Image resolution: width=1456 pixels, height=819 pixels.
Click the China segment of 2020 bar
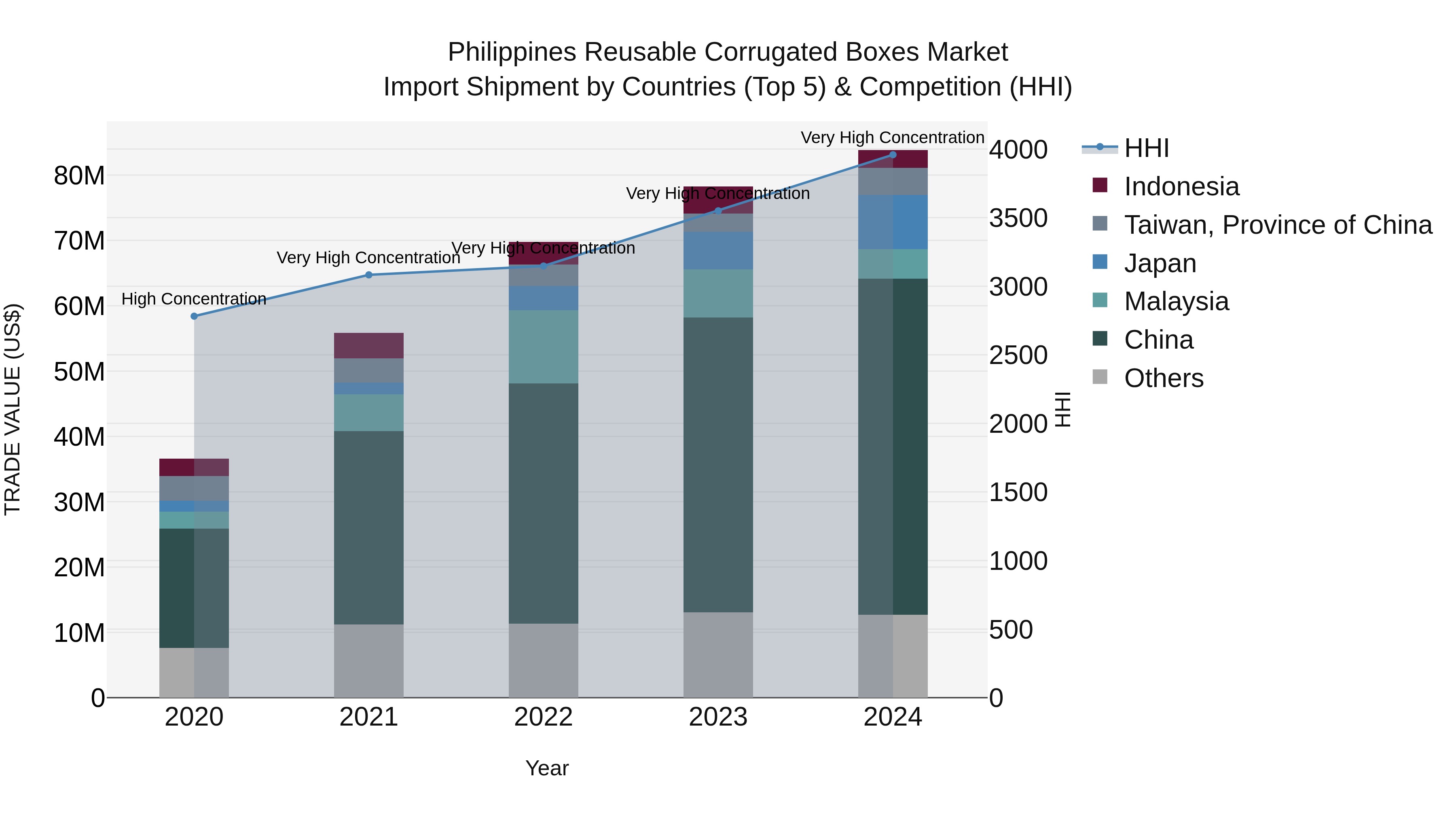(x=195, y=588)
